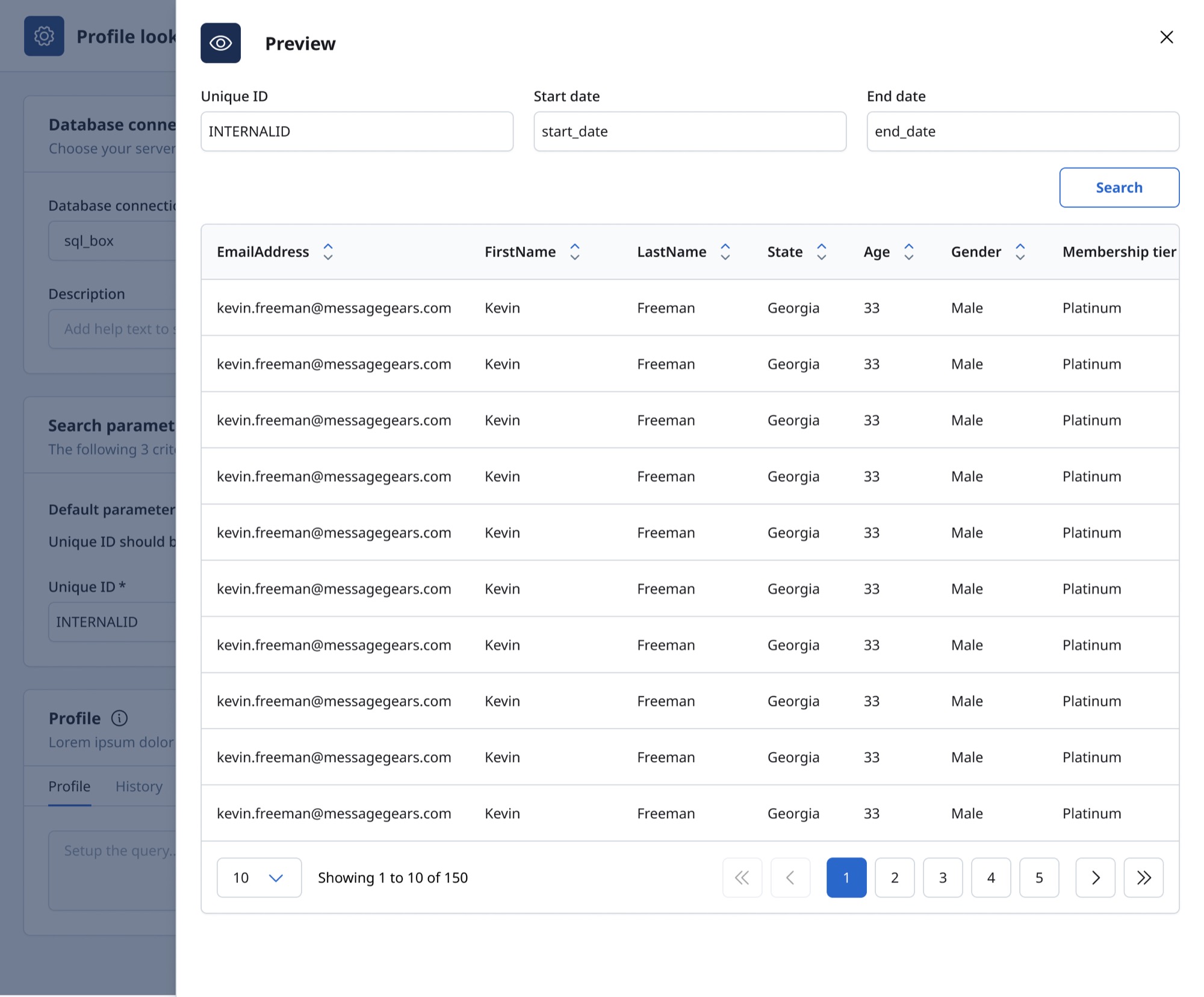Sort by FirstName column

pos(575,252)
